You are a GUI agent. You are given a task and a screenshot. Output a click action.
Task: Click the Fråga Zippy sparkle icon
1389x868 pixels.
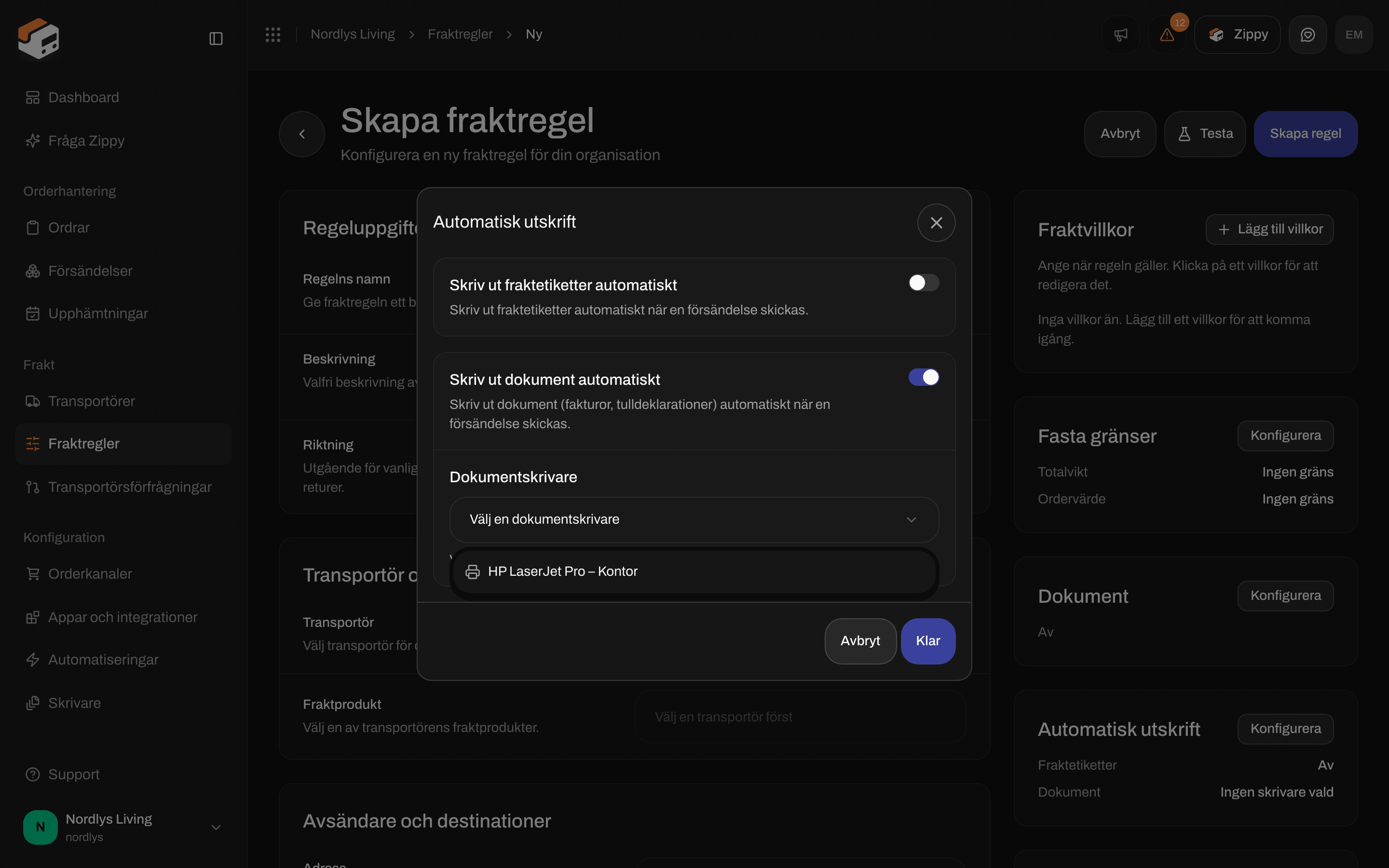click(33, 141)
